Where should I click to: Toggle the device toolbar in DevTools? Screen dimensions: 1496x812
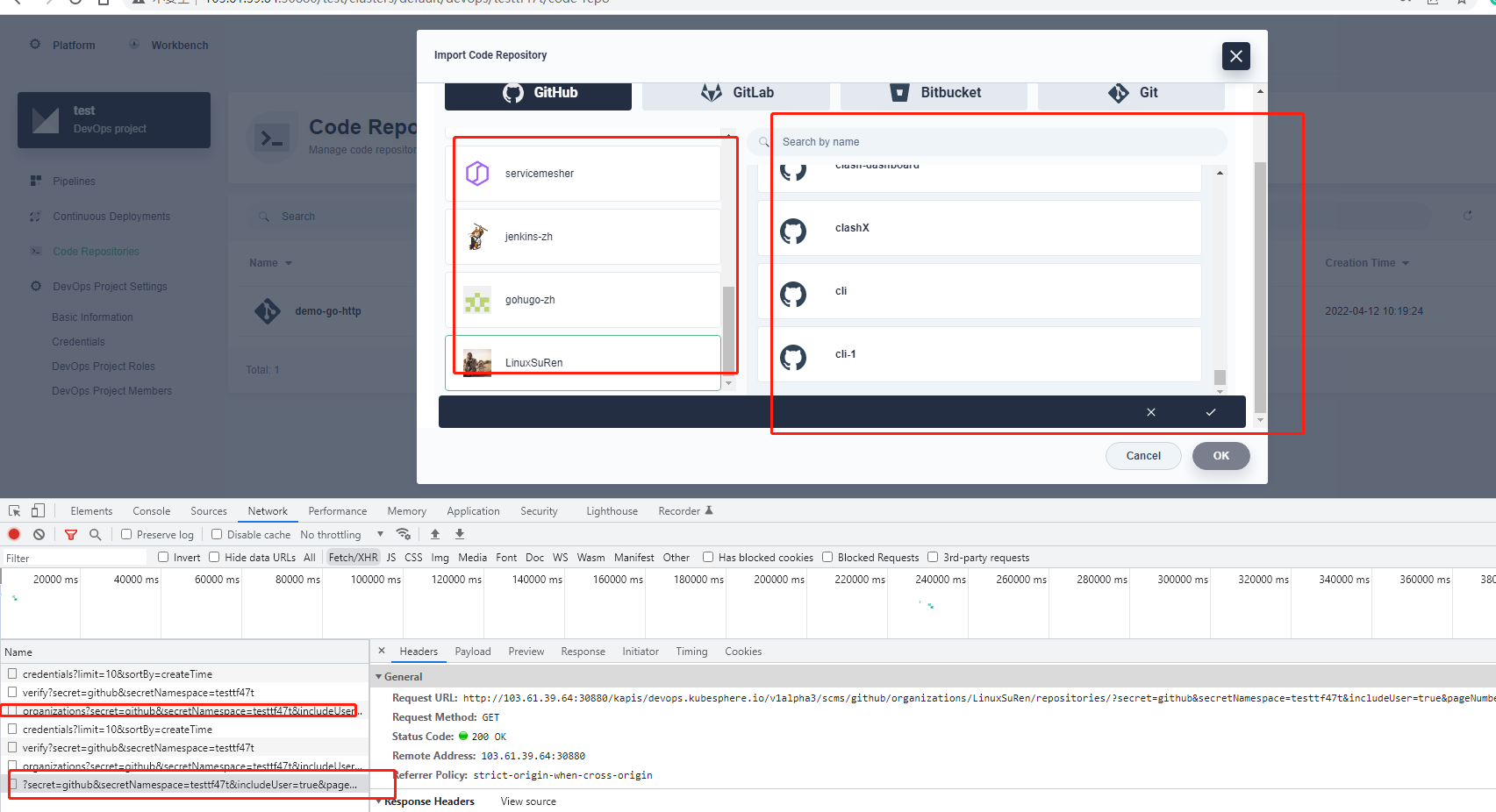37,509
